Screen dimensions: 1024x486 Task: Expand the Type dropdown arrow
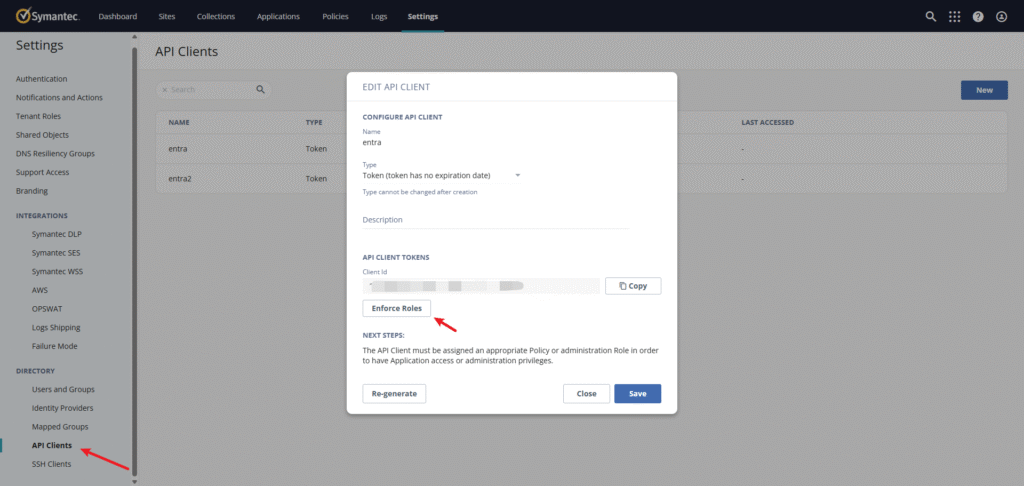[518, 176]
